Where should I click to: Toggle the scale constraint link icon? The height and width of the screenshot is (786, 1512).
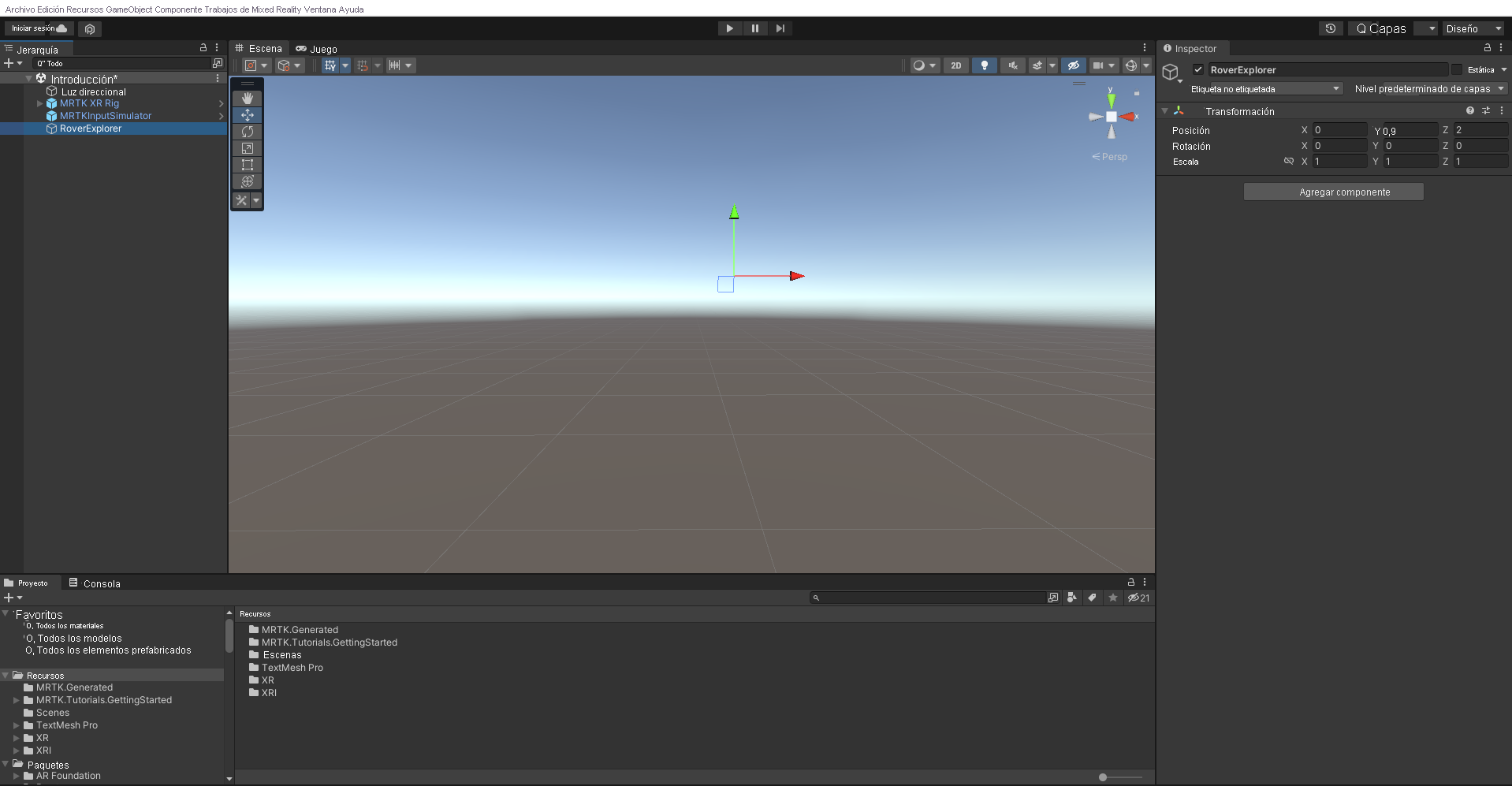click(1289, 161)
